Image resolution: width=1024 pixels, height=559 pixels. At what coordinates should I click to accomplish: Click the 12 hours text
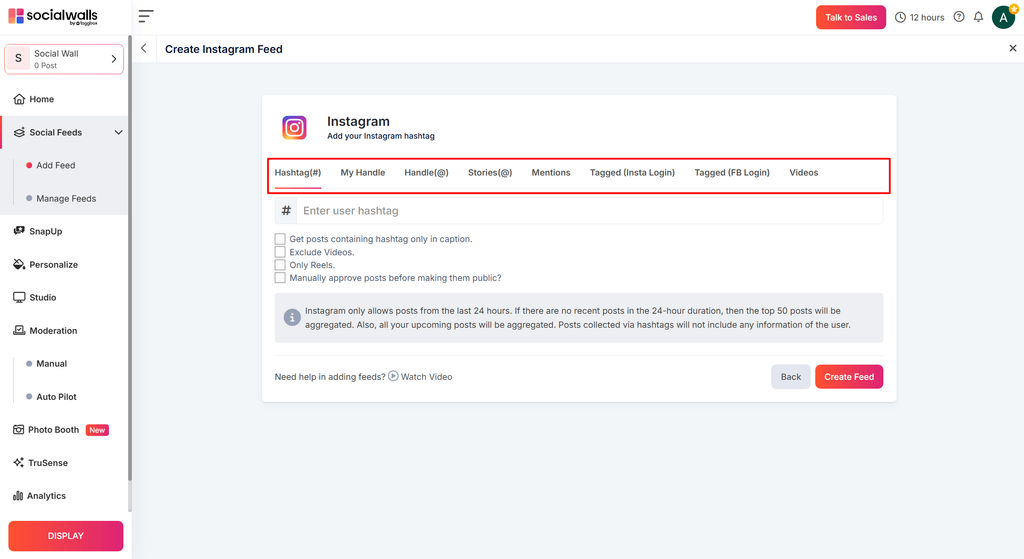[x=927, y=18]
